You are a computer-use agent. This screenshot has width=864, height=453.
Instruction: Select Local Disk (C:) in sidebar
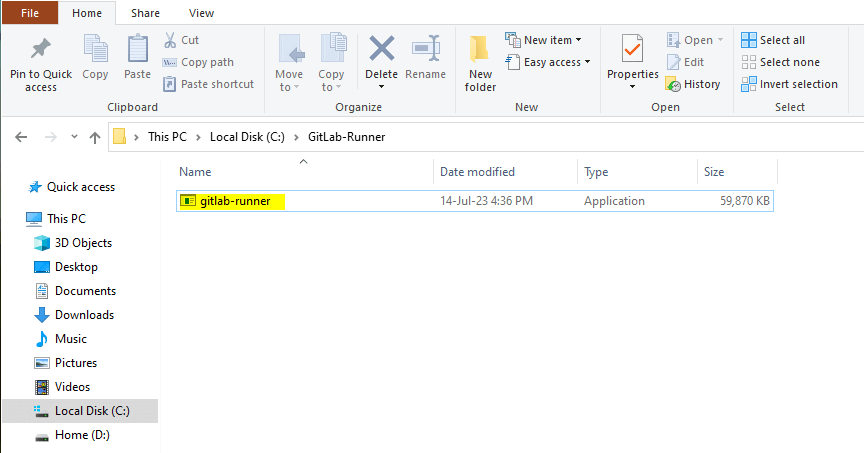(80, 411)
